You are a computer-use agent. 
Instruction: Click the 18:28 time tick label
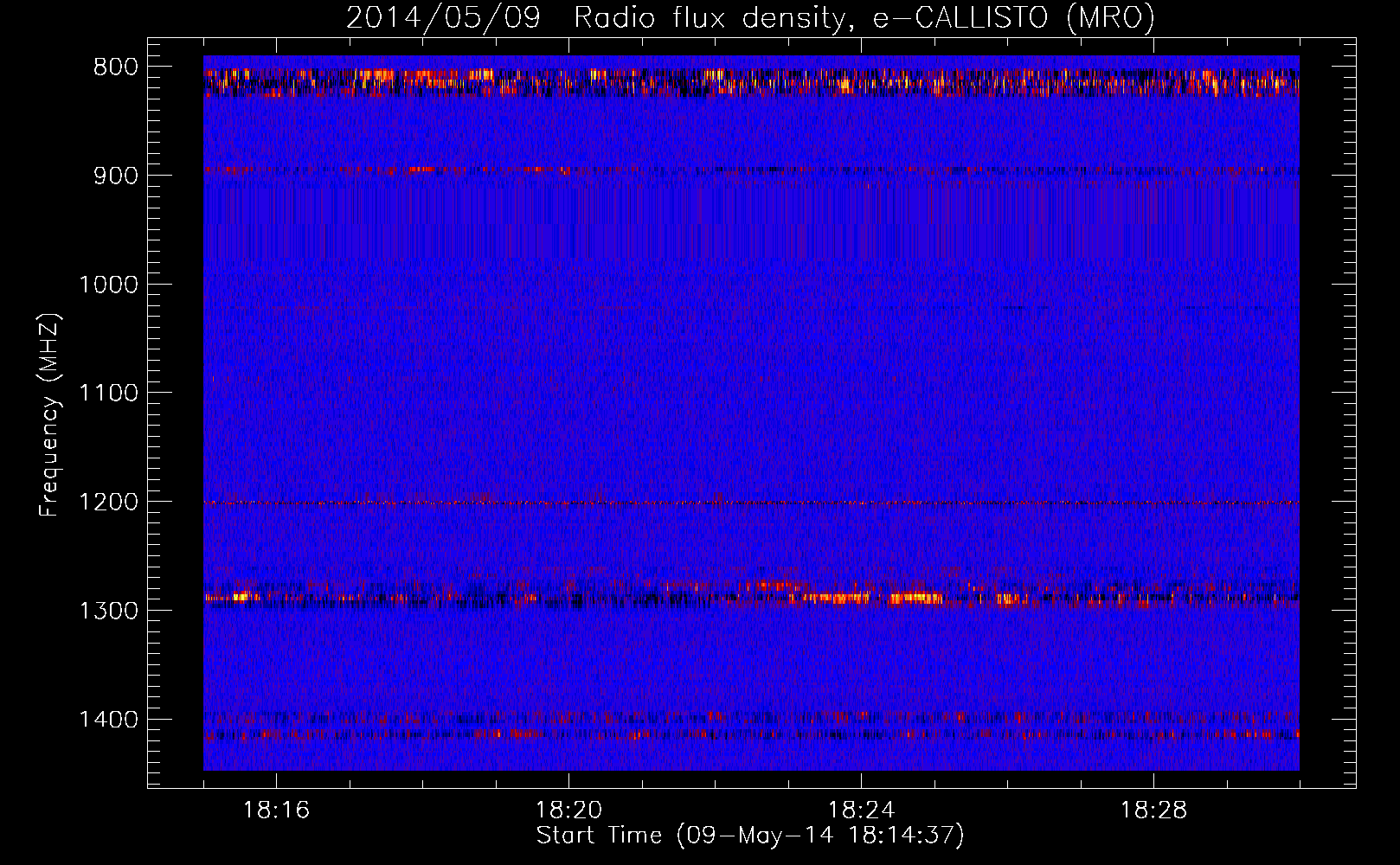[x=1153, y=811]
